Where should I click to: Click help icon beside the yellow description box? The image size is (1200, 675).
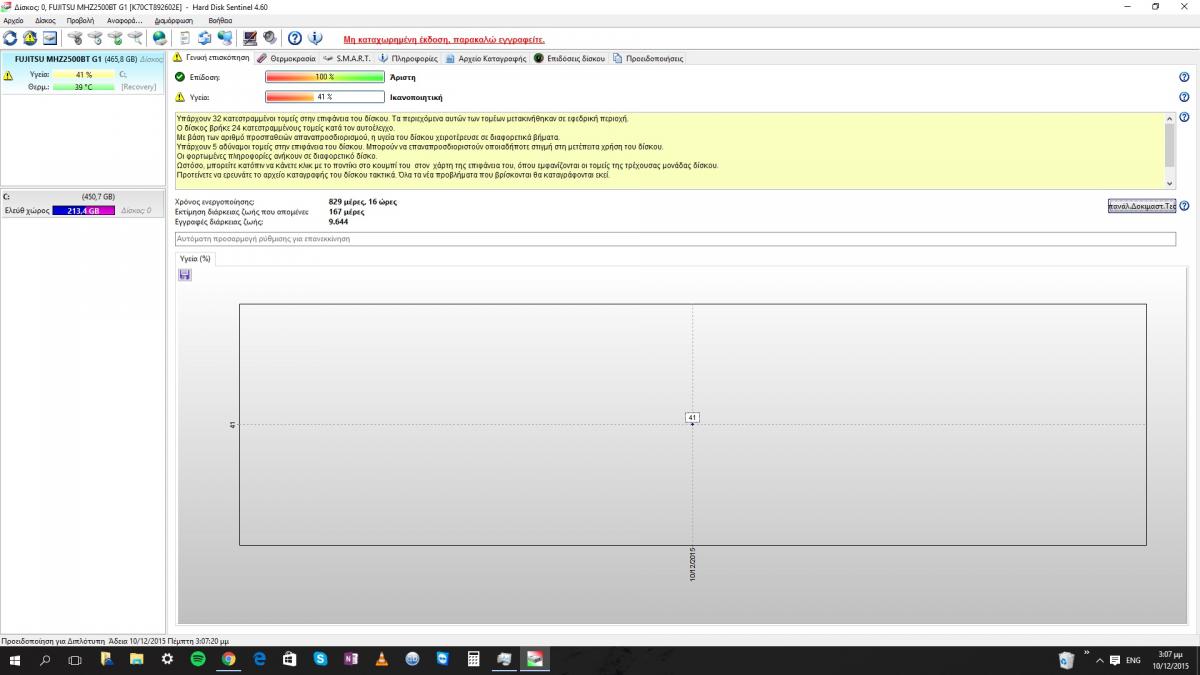click(x=1184, y=118)
